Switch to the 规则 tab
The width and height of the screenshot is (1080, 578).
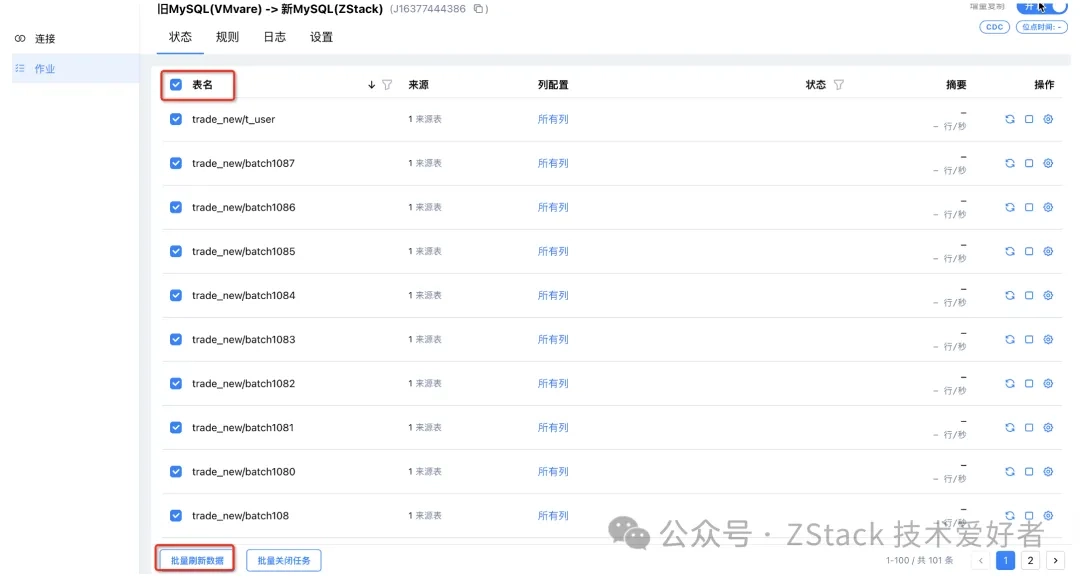[227, 37]
